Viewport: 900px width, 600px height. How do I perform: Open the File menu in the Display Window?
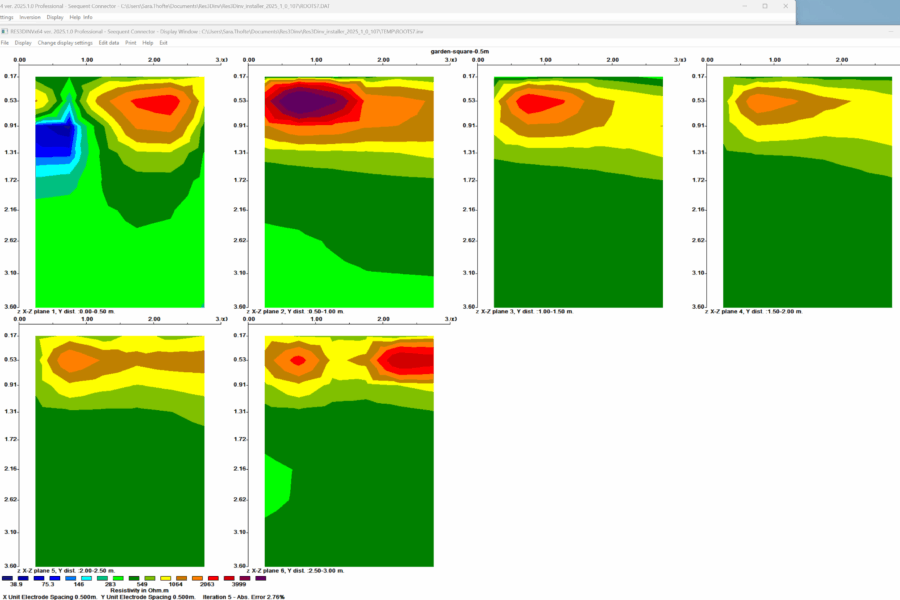coord(8,43)
